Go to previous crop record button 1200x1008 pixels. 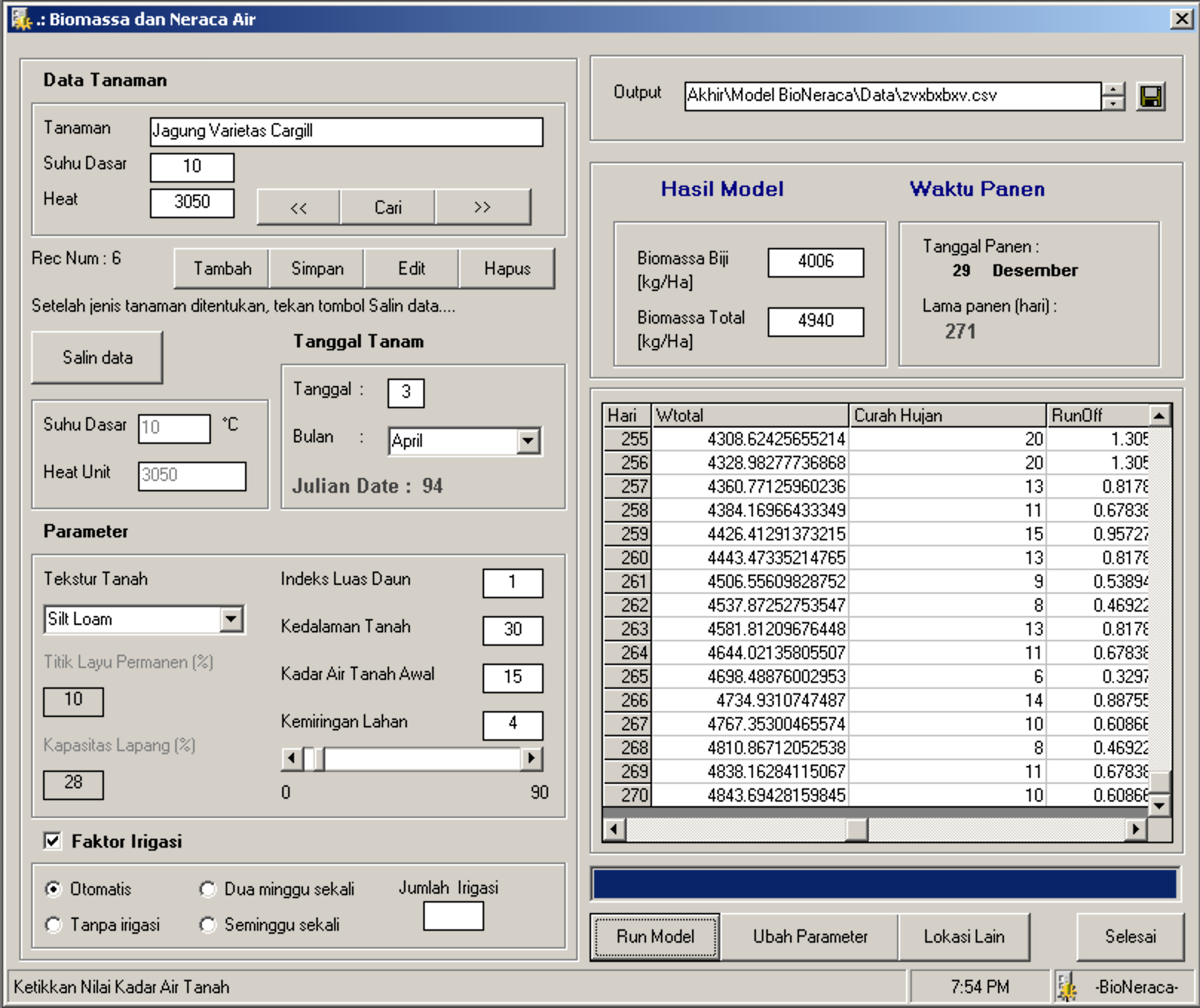pos(299,207)
